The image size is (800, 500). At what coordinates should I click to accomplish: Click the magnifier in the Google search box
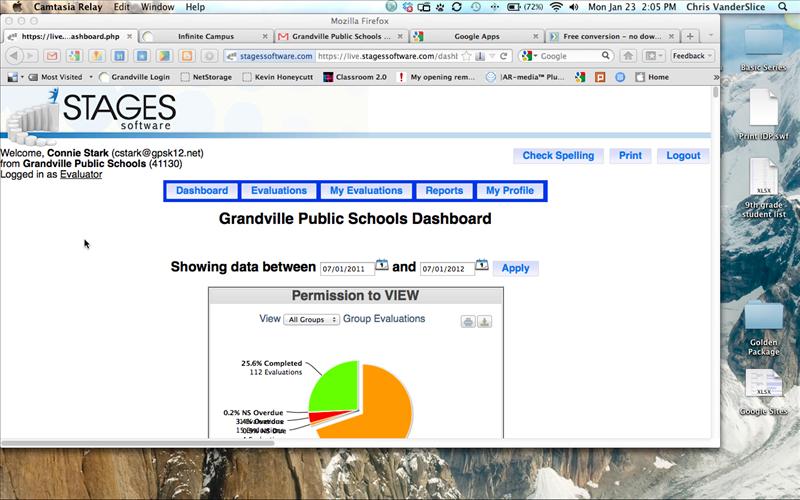click(606, 56)
